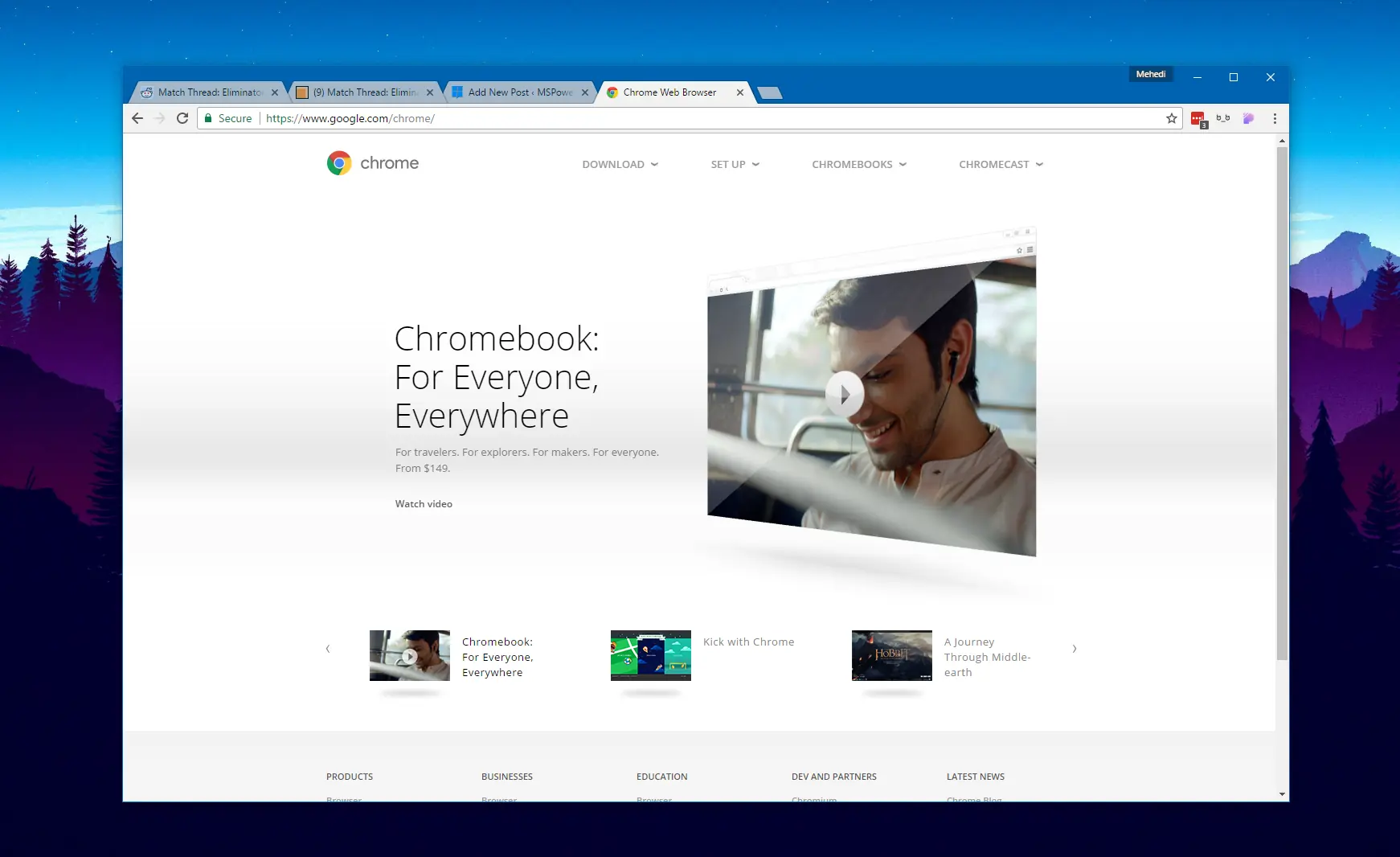The width and height of the screenshot is (1400, 857).
Task: Reload the page with the refresh icon
Action: 182,118
